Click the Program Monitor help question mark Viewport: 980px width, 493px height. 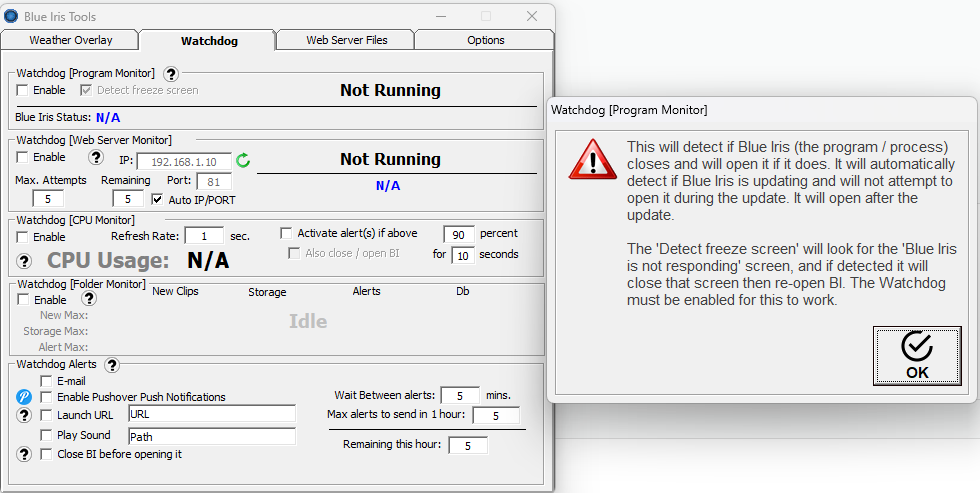(171, 73)
